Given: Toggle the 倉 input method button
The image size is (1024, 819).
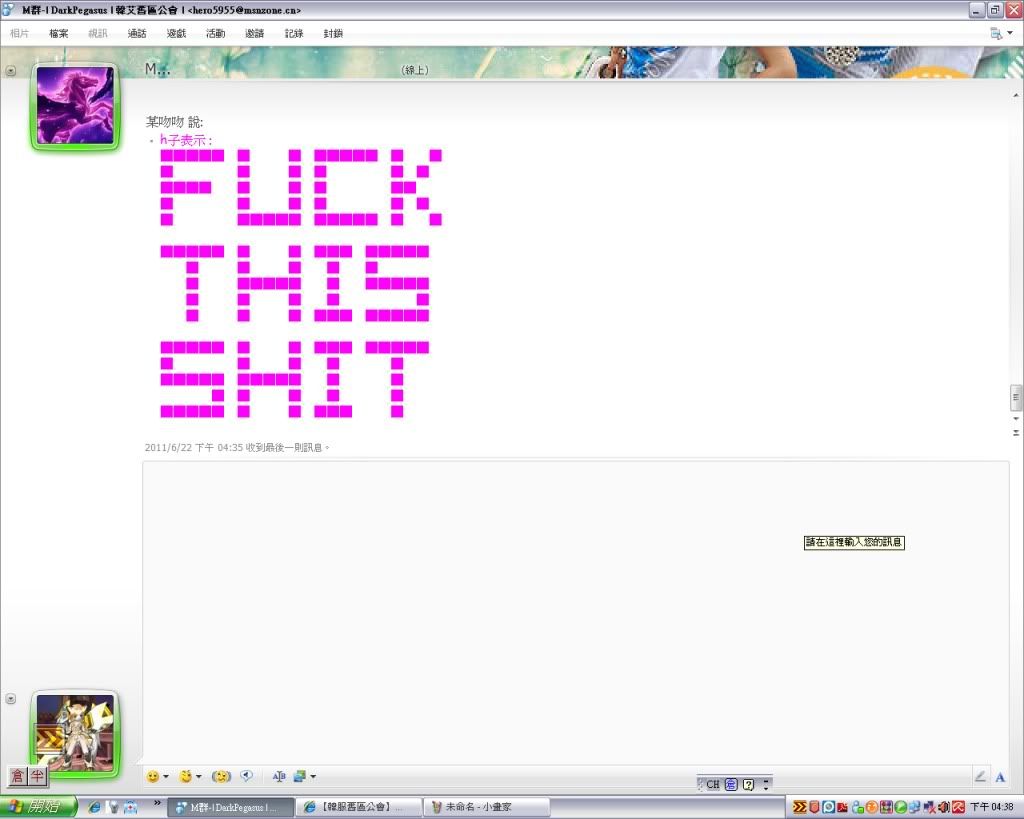Looking at the screenshot, I should pyautogui.click(x=17, y=776).
